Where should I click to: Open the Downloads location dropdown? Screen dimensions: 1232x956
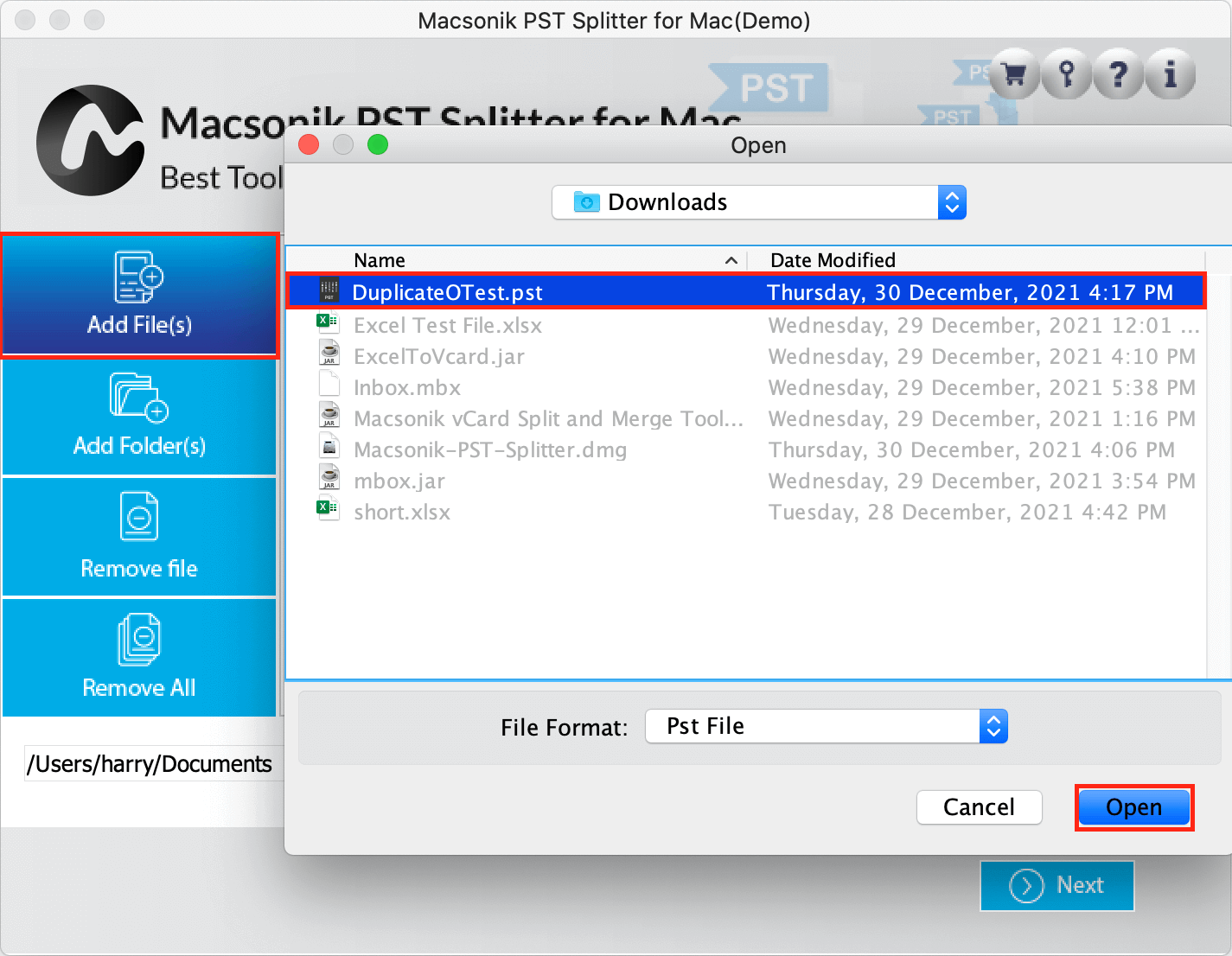point(951,201)
